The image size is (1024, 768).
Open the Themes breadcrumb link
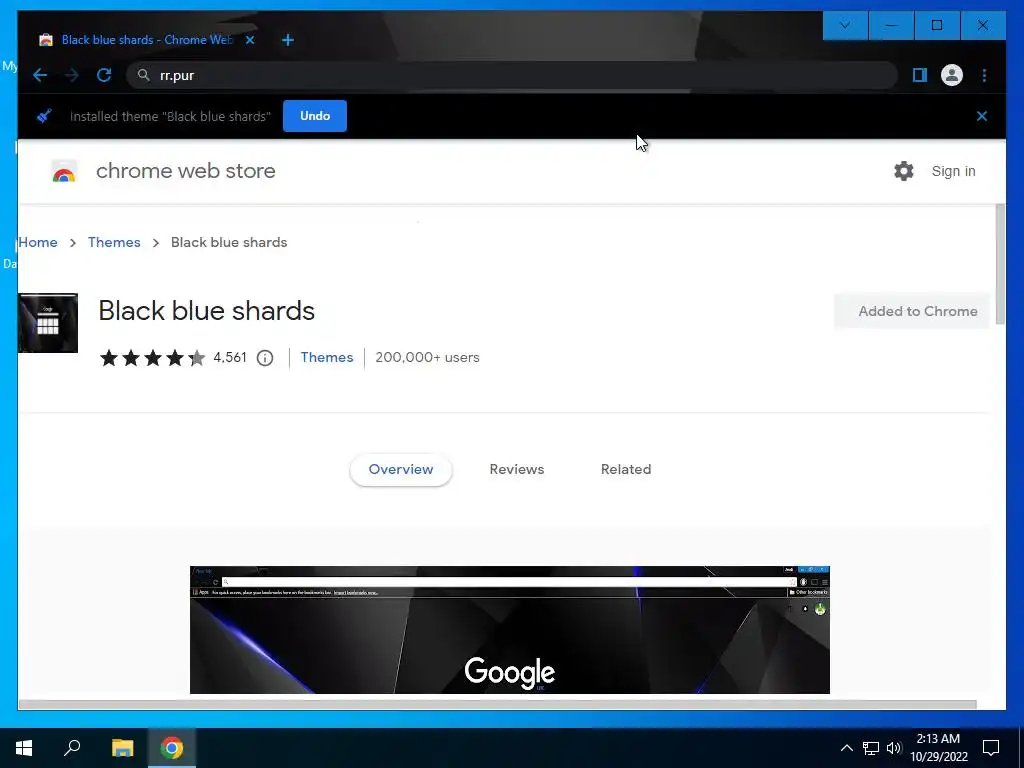tap(114, 242)
